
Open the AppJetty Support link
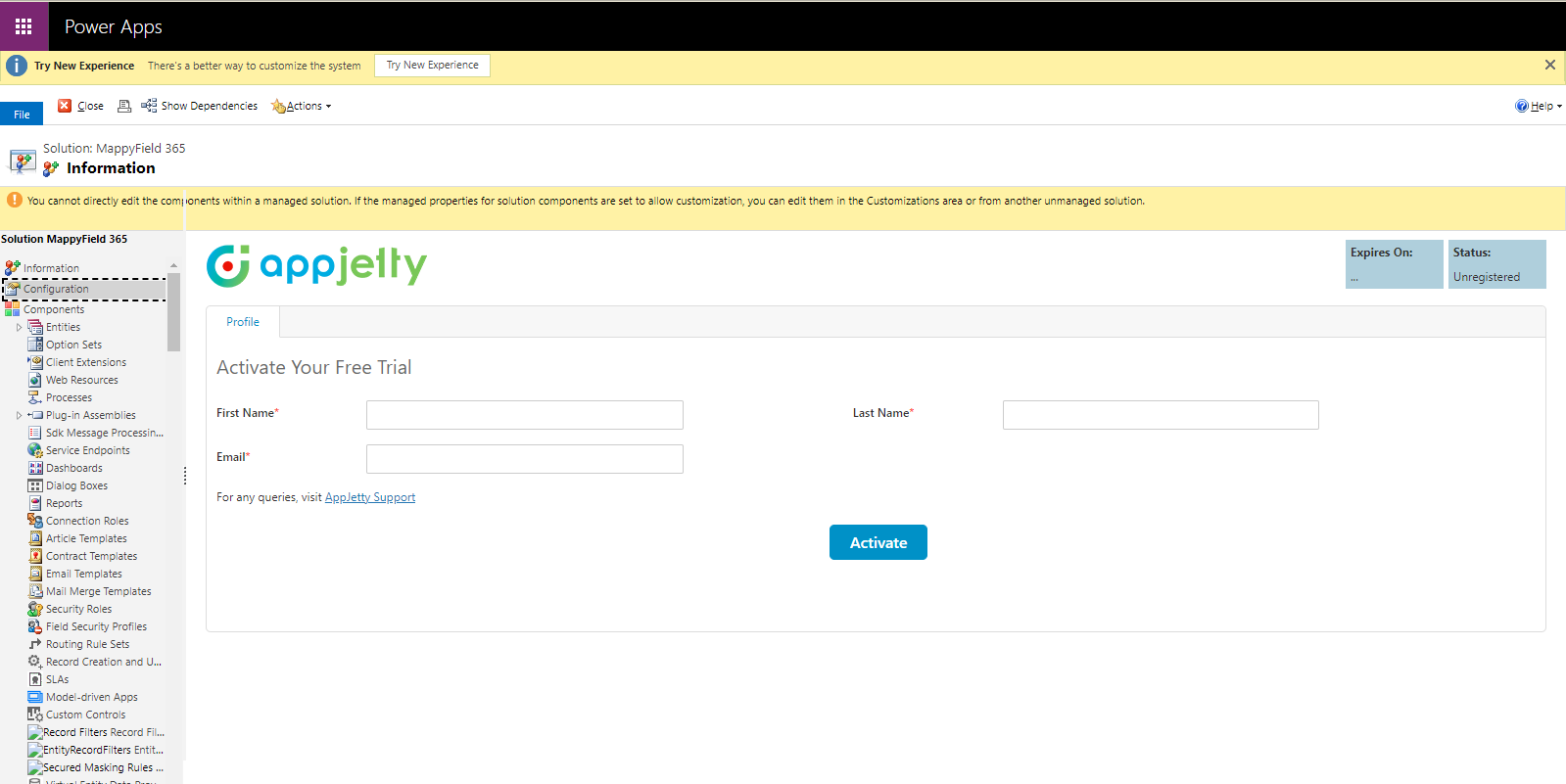coord(370,497)
